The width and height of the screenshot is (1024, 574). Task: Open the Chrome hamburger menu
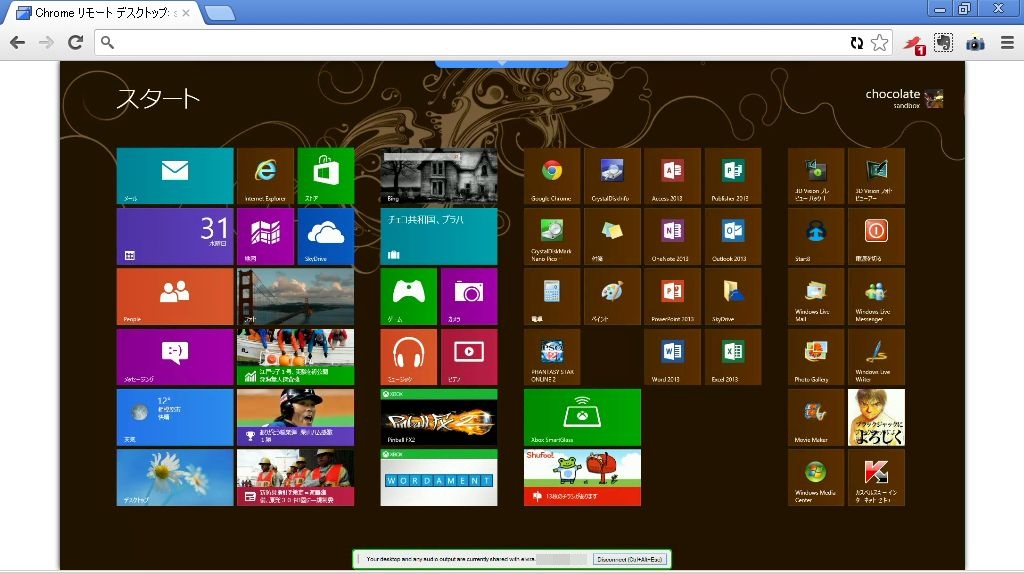tap(1007, 42)
